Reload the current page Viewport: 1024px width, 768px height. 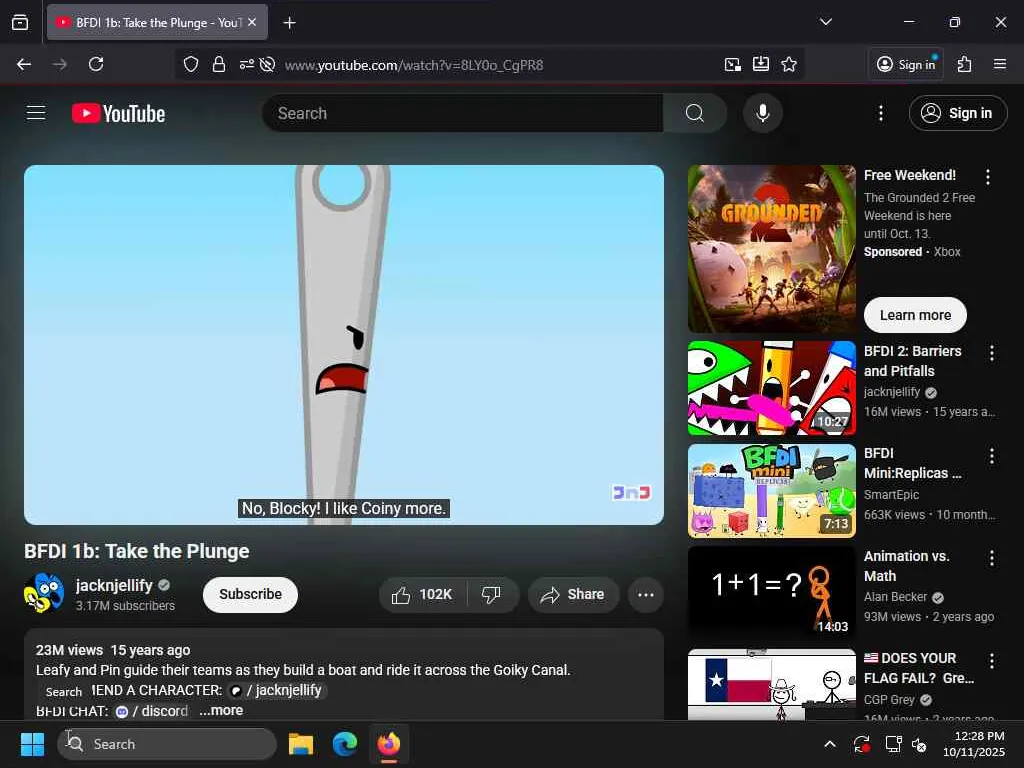tap(96, 64)
